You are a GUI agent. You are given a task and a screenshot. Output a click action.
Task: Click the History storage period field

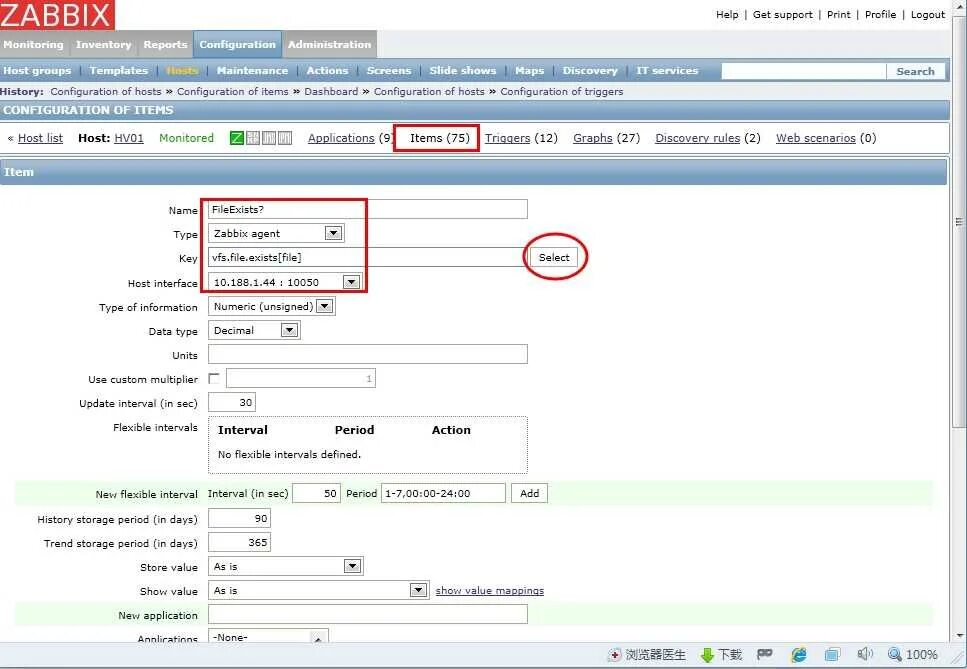click(x=239, y=518)
